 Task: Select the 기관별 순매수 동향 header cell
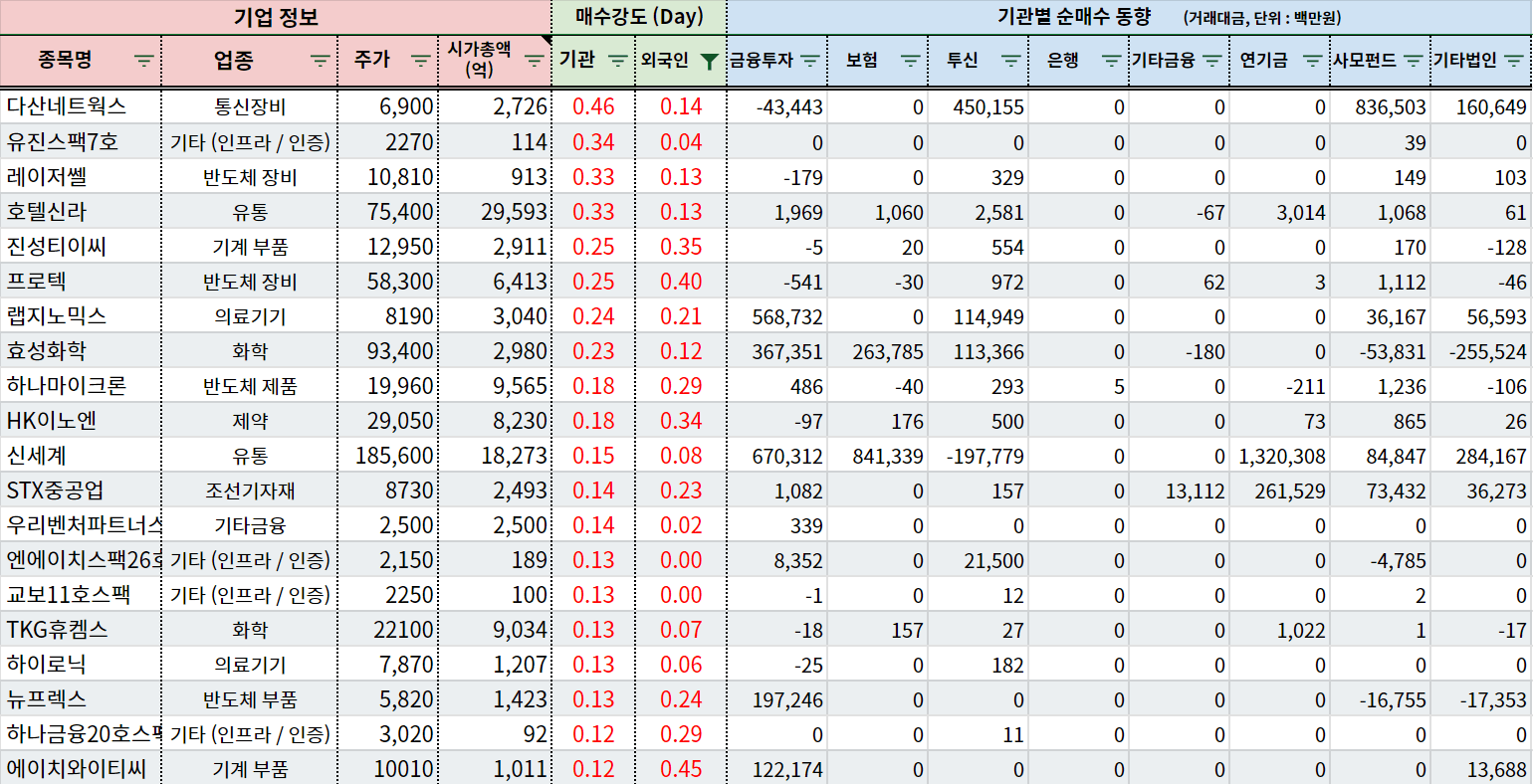point(1130,17)
